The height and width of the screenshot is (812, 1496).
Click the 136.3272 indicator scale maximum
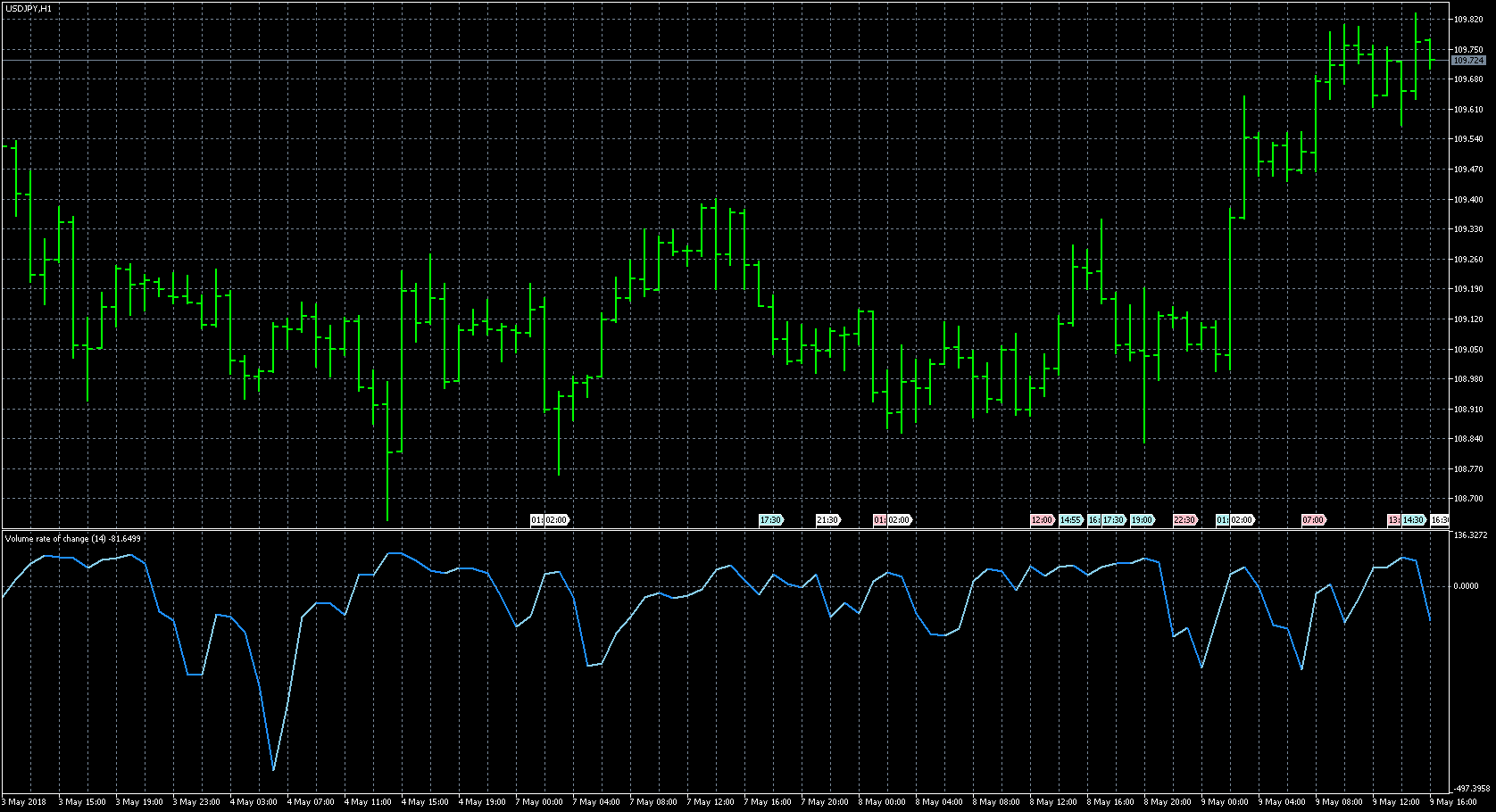point(1470,535)
